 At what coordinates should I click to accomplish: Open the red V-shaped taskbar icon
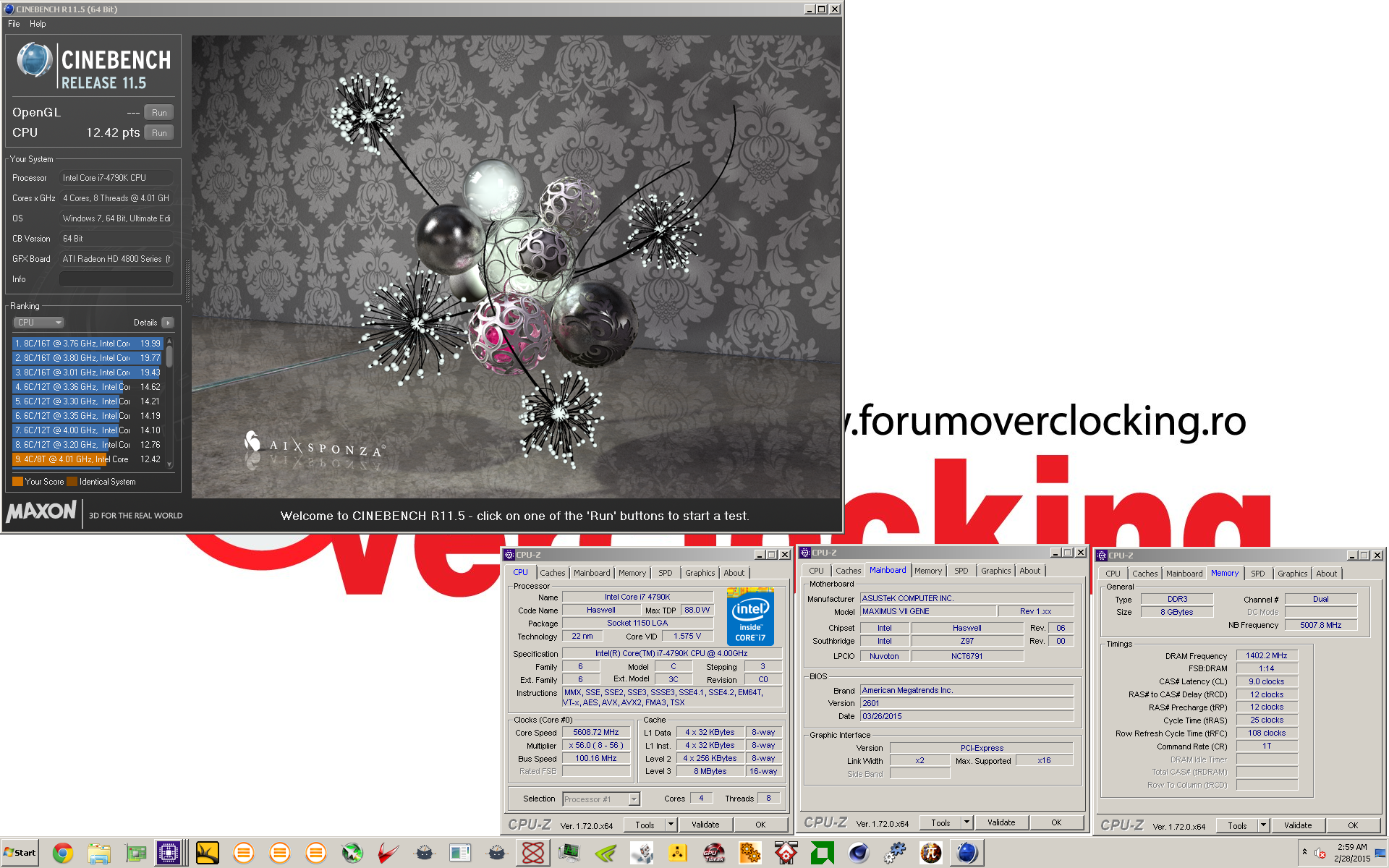click(x=388, y=853)
